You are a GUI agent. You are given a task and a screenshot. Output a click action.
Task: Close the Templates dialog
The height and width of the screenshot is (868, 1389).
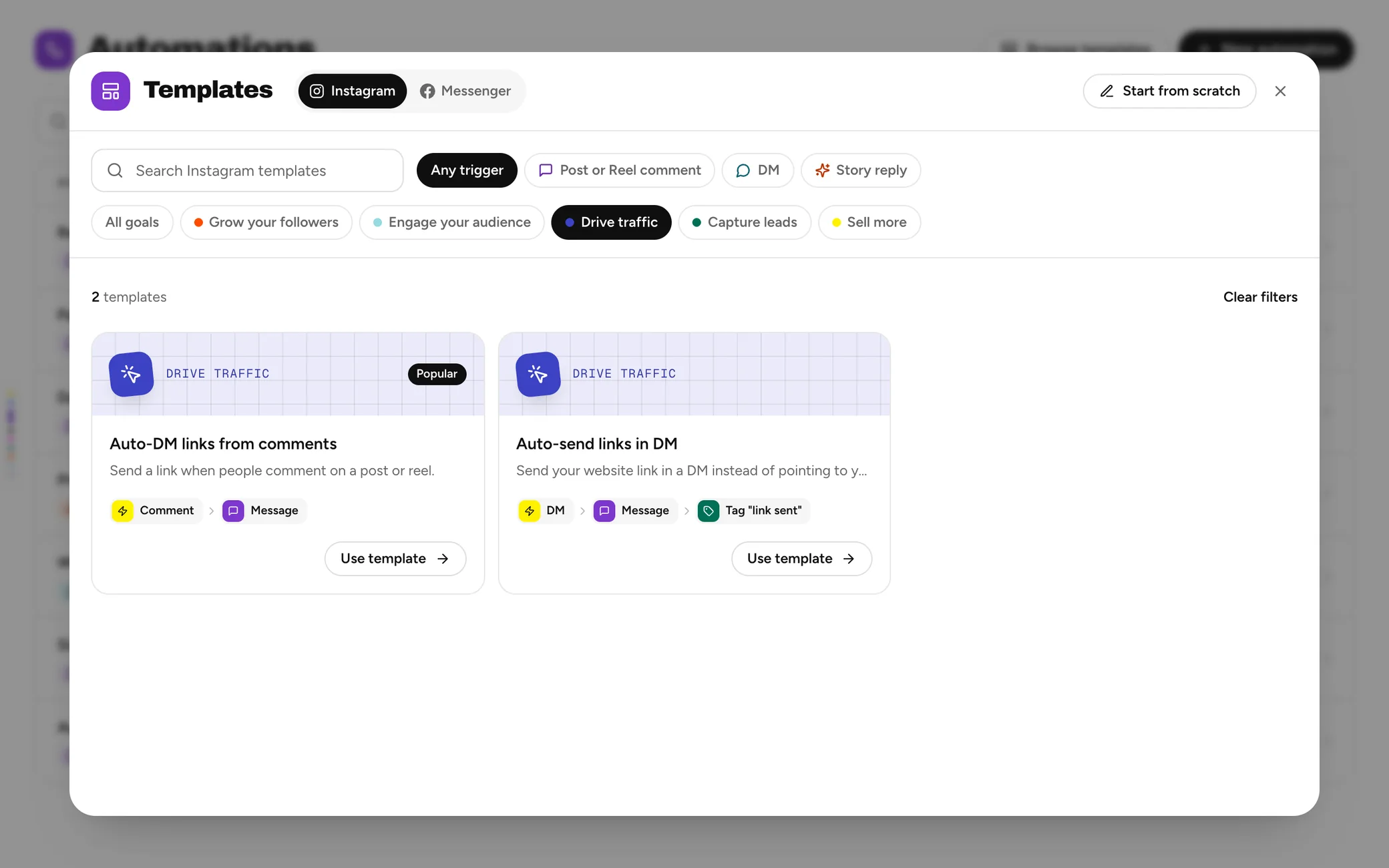[1280, 91]
